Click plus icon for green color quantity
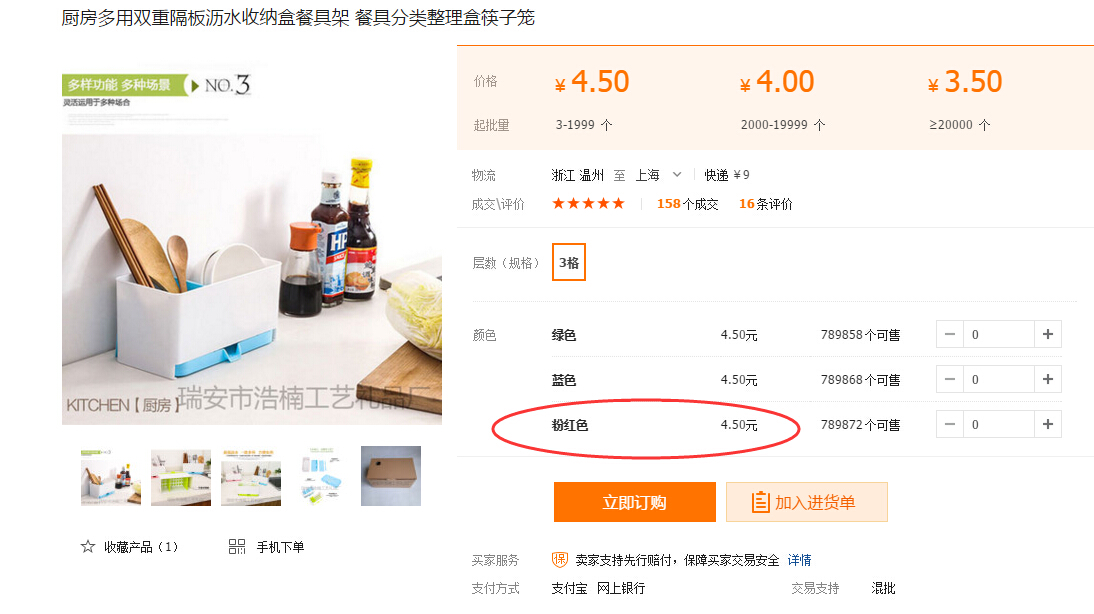 [1047, 335]
